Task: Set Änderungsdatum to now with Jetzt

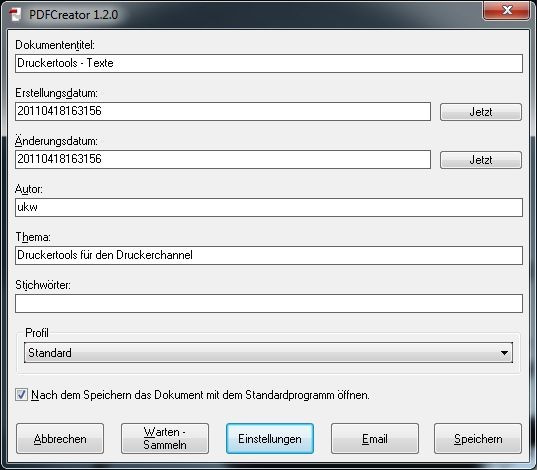Action: point(481,160)
